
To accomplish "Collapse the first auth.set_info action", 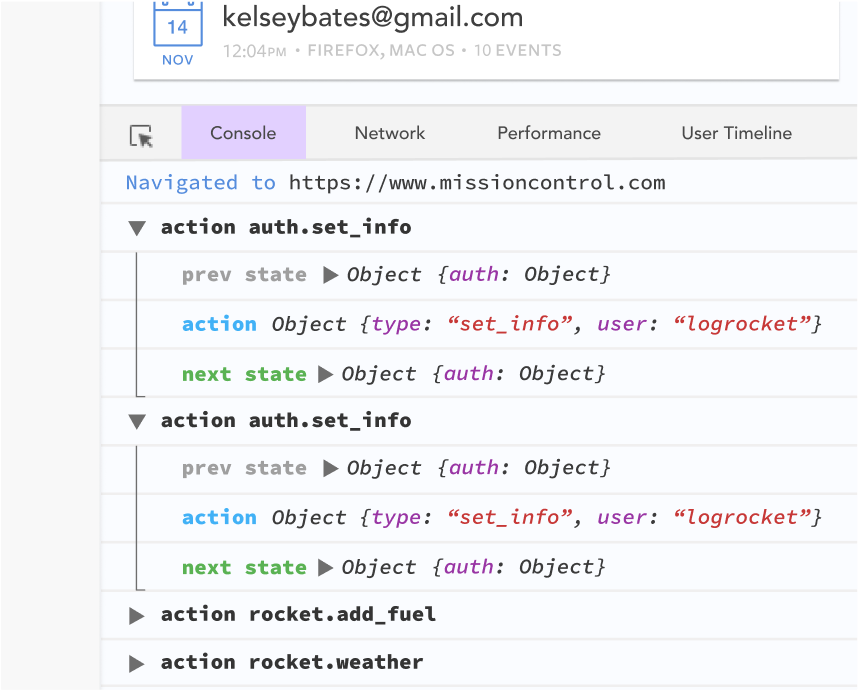I will (x=137, y=228).
